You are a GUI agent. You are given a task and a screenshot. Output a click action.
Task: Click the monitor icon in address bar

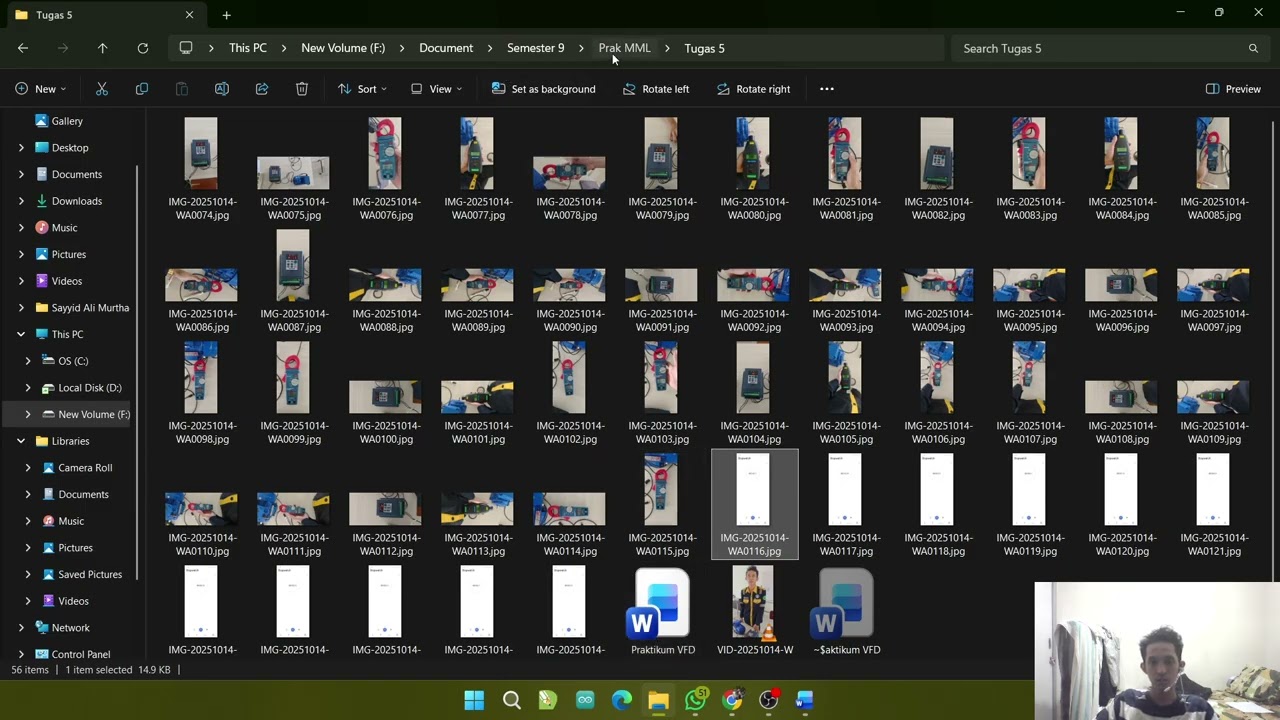(x=186, y=48)
